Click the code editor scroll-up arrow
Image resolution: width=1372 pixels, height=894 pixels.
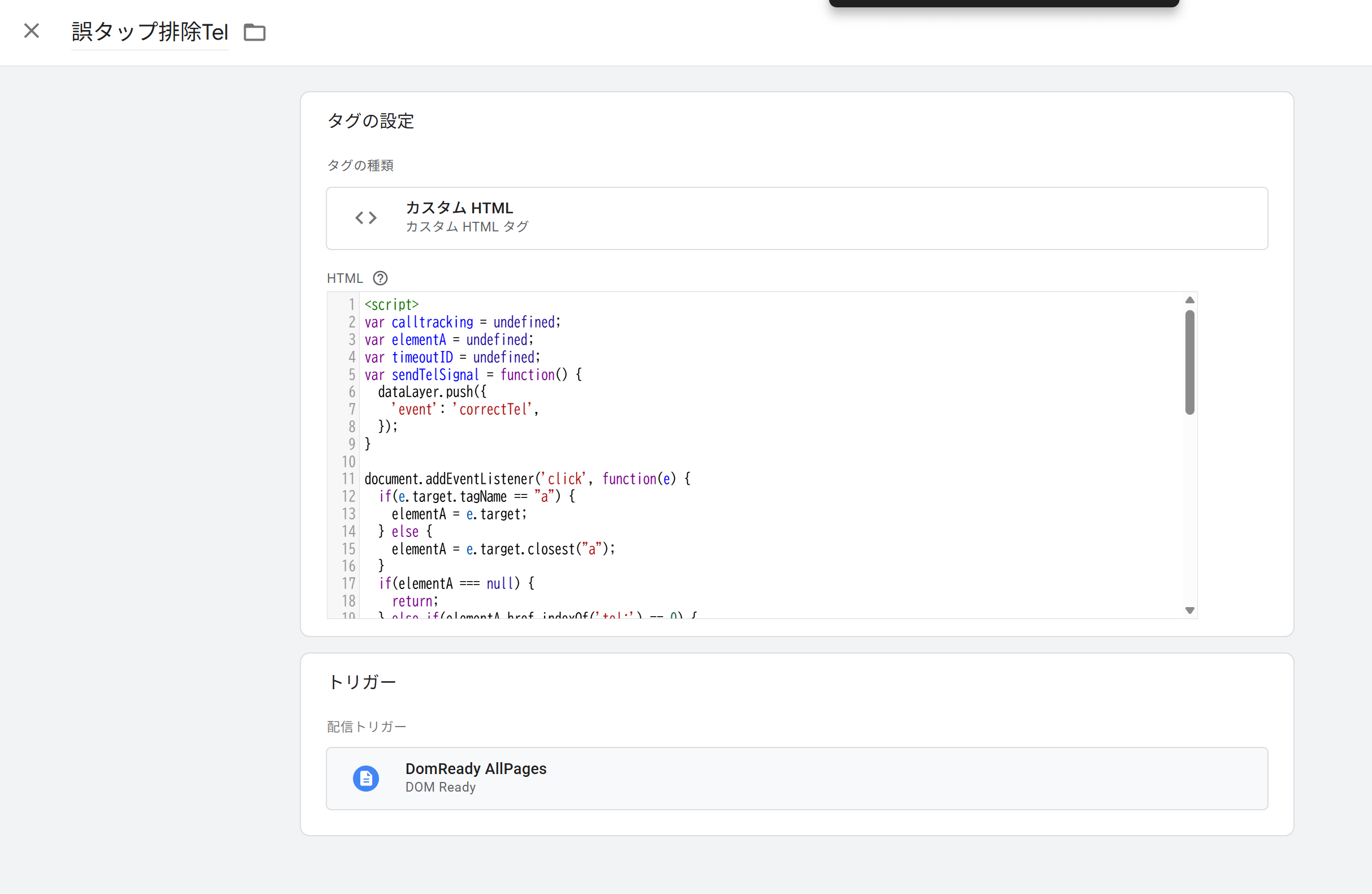click(1189, 300)
